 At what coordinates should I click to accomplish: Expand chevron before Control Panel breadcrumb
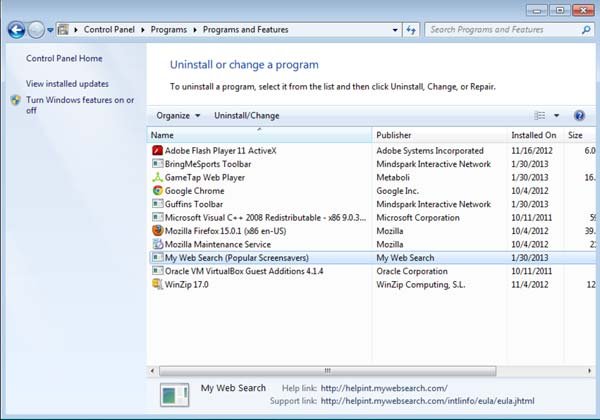(76, 30)
